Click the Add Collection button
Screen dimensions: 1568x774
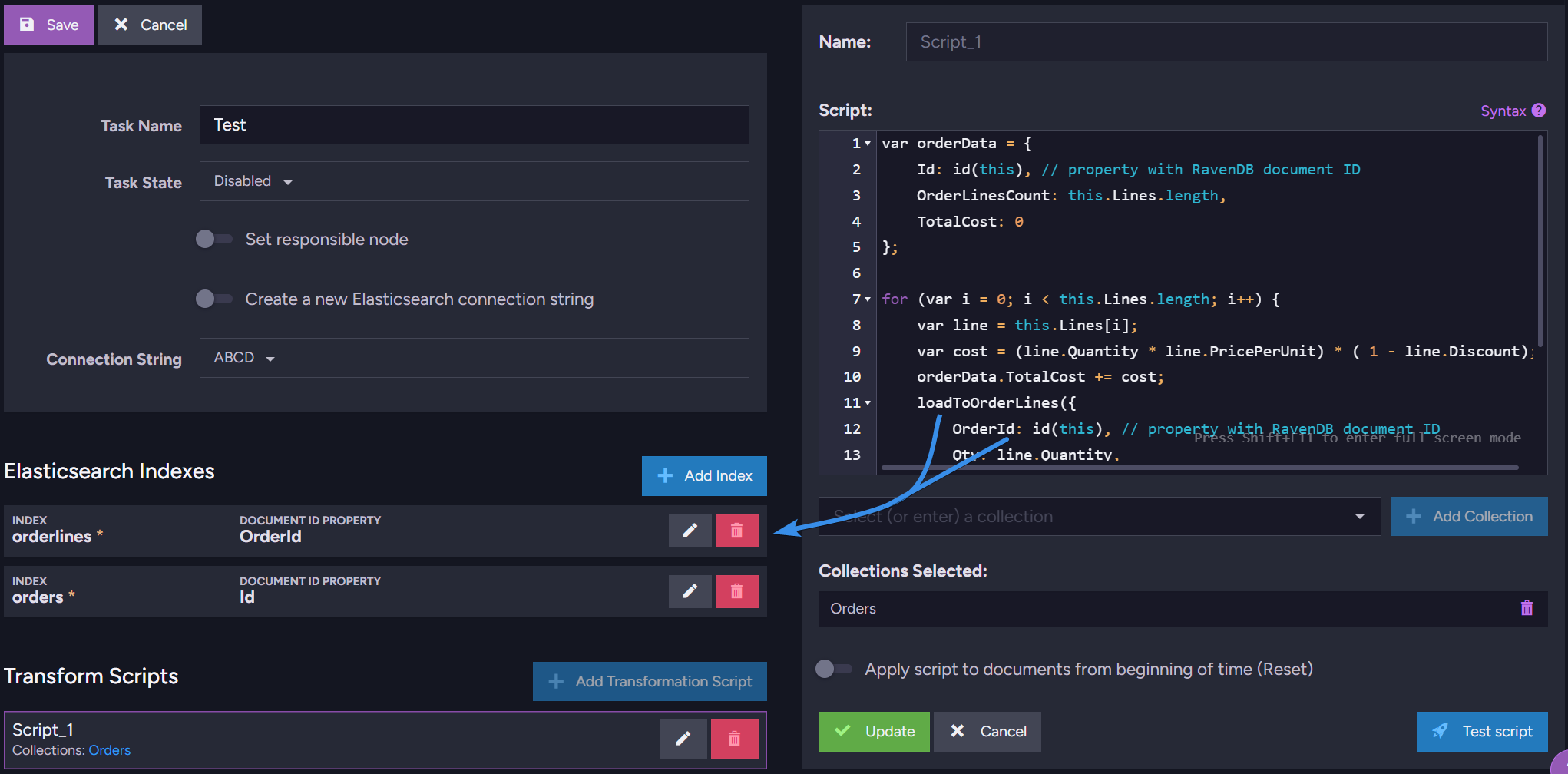[1469, 517]
